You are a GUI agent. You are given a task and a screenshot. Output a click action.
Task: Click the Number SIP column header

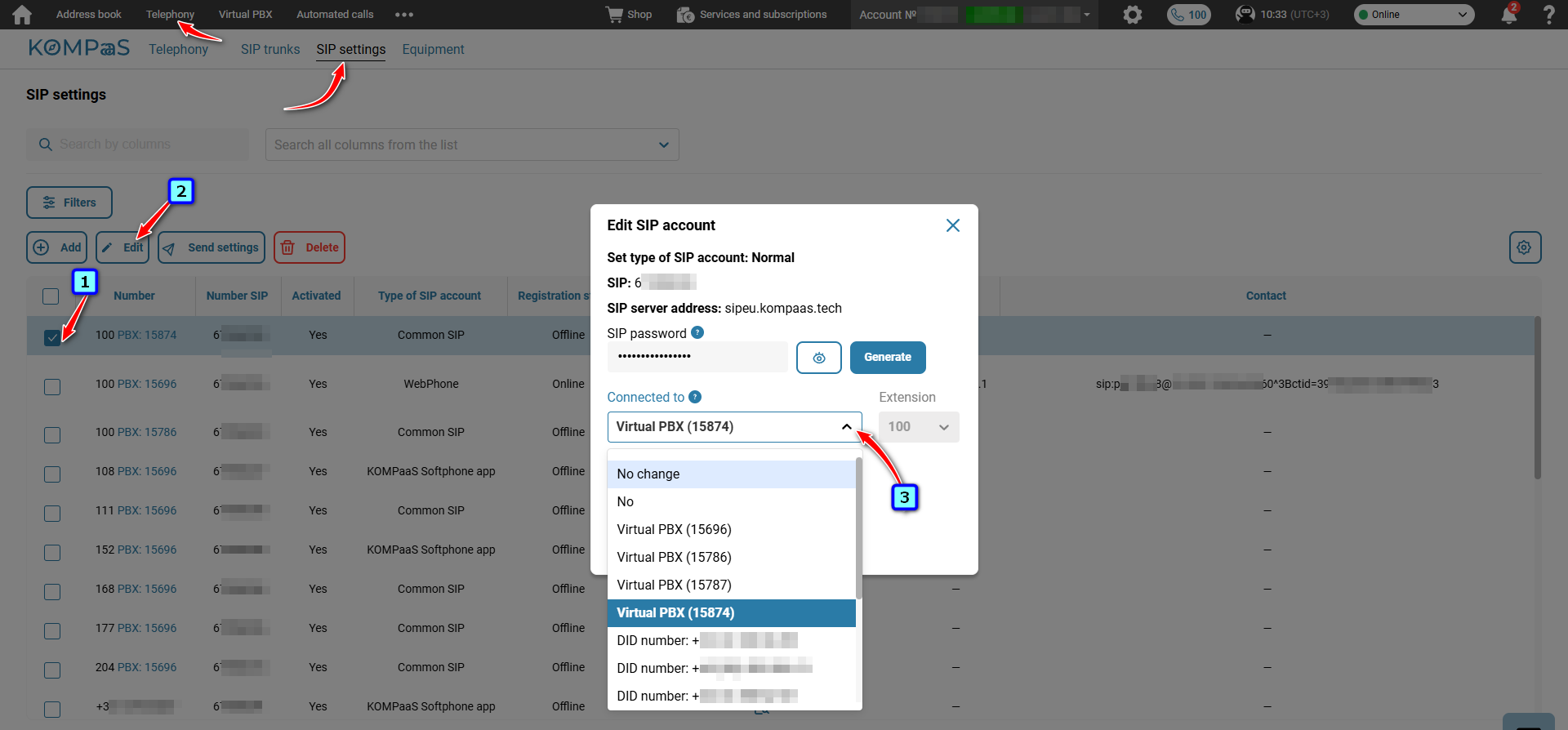point(237,296)
